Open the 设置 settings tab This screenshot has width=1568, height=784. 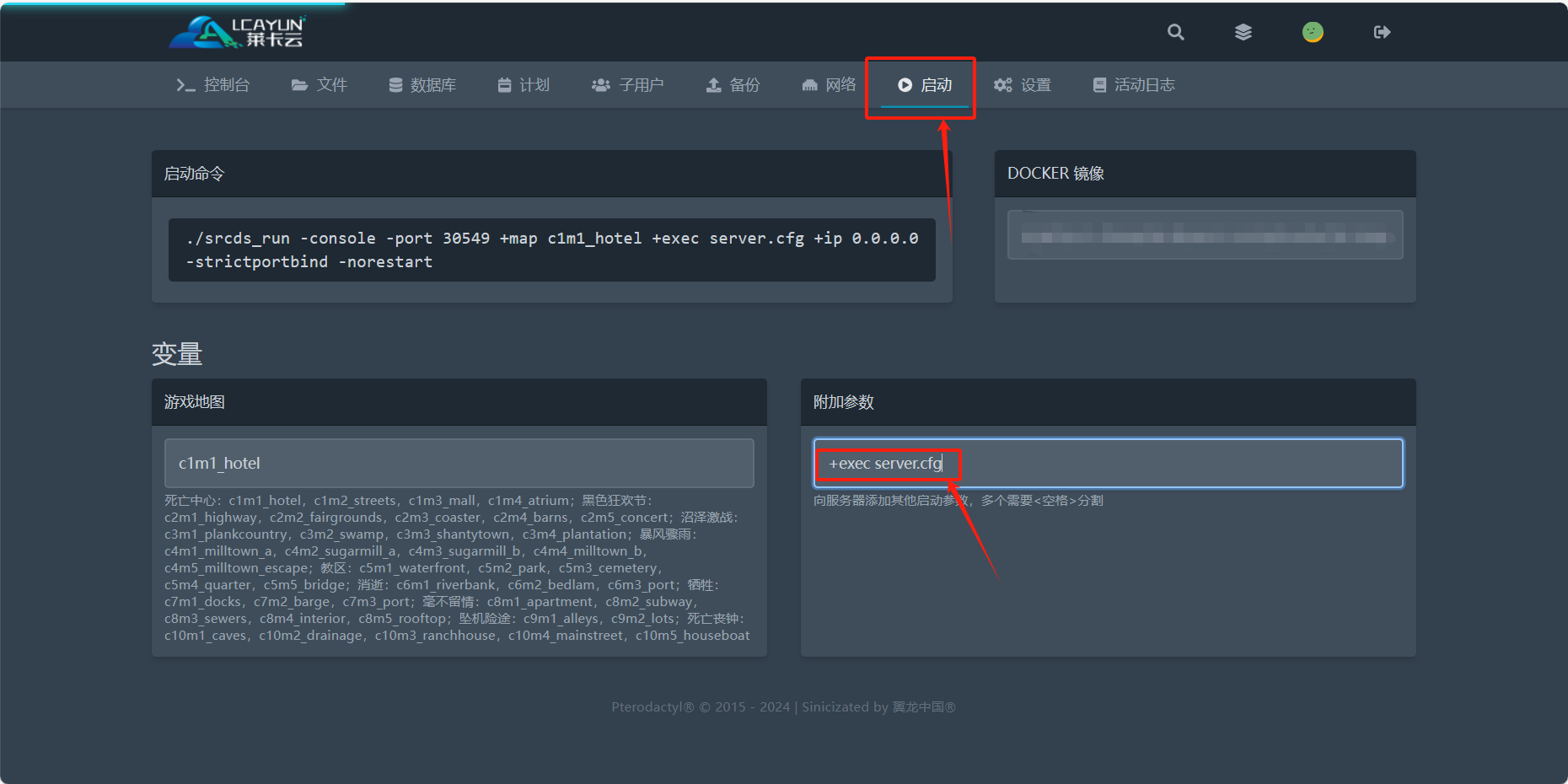pyautogui.click(x=1023, y=85)
